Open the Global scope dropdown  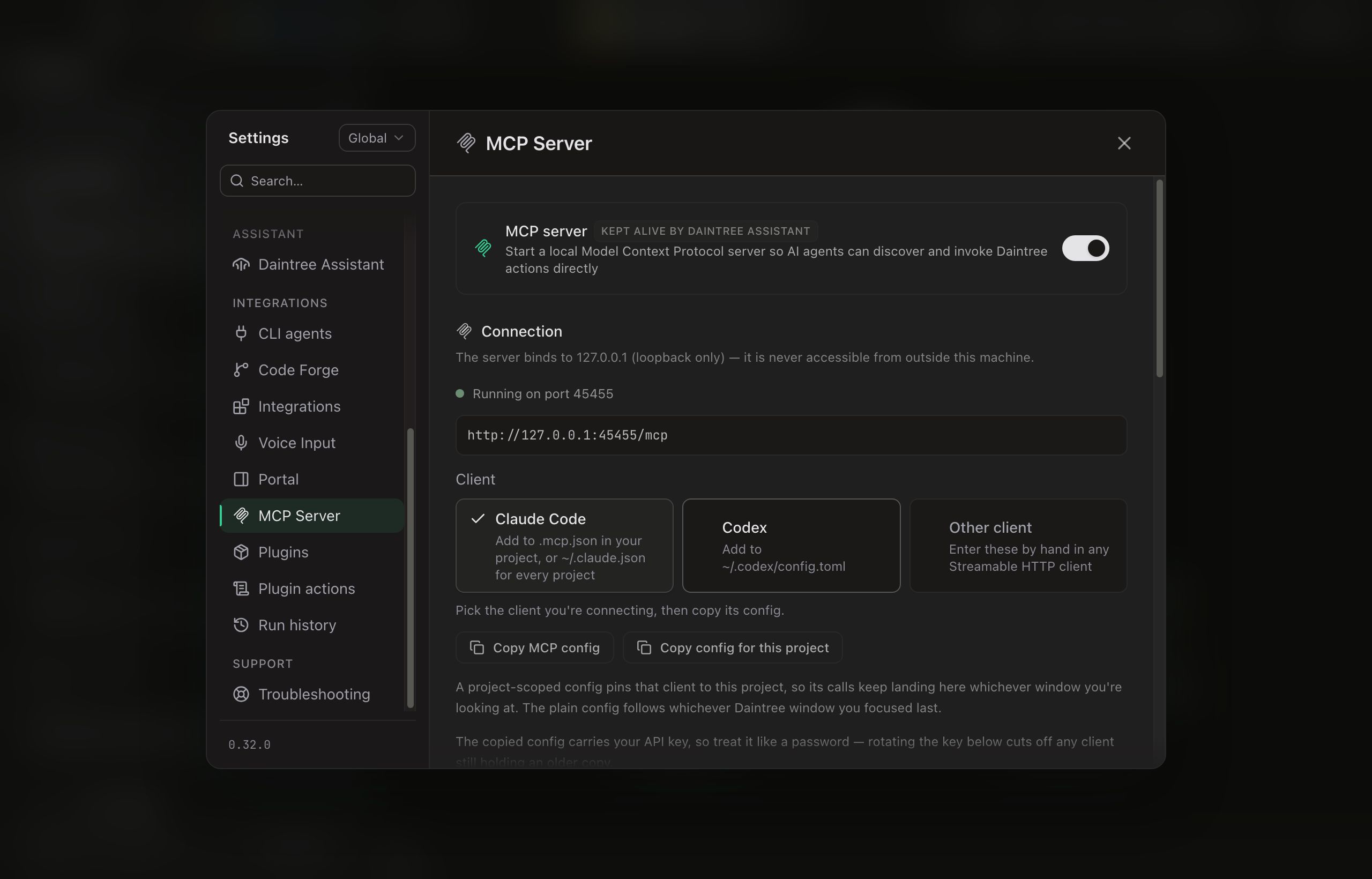377,138
